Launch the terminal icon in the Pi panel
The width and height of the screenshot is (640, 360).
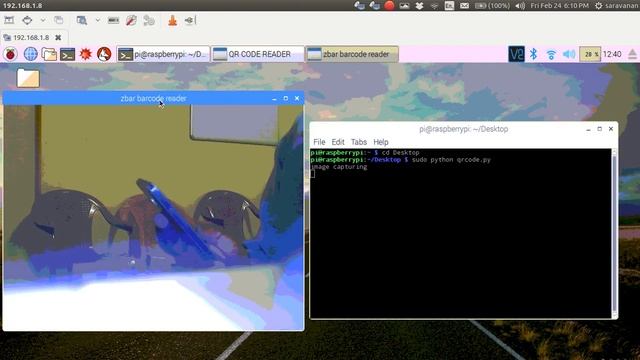(x=67, y=54)
